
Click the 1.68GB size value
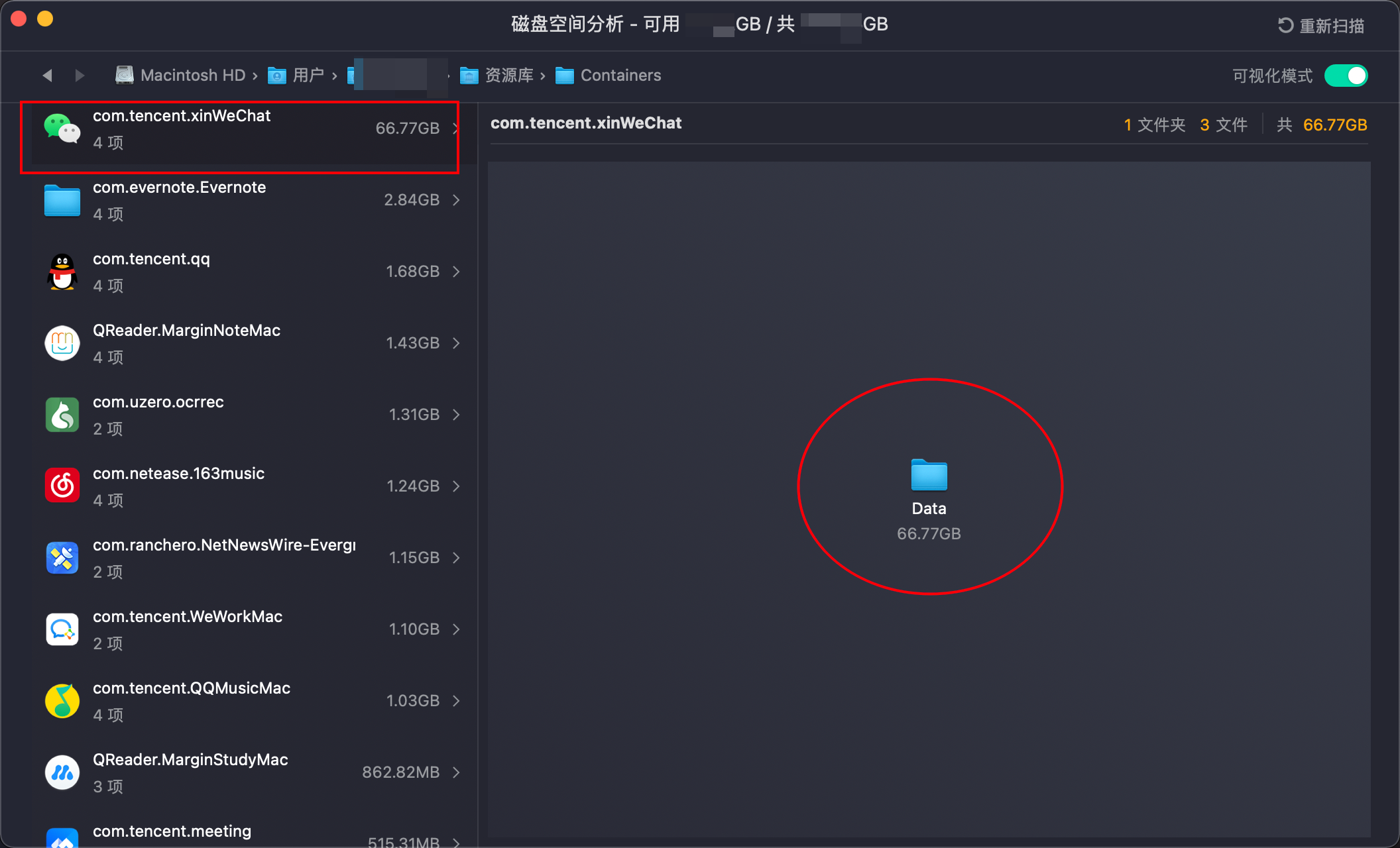coord(413,272)
